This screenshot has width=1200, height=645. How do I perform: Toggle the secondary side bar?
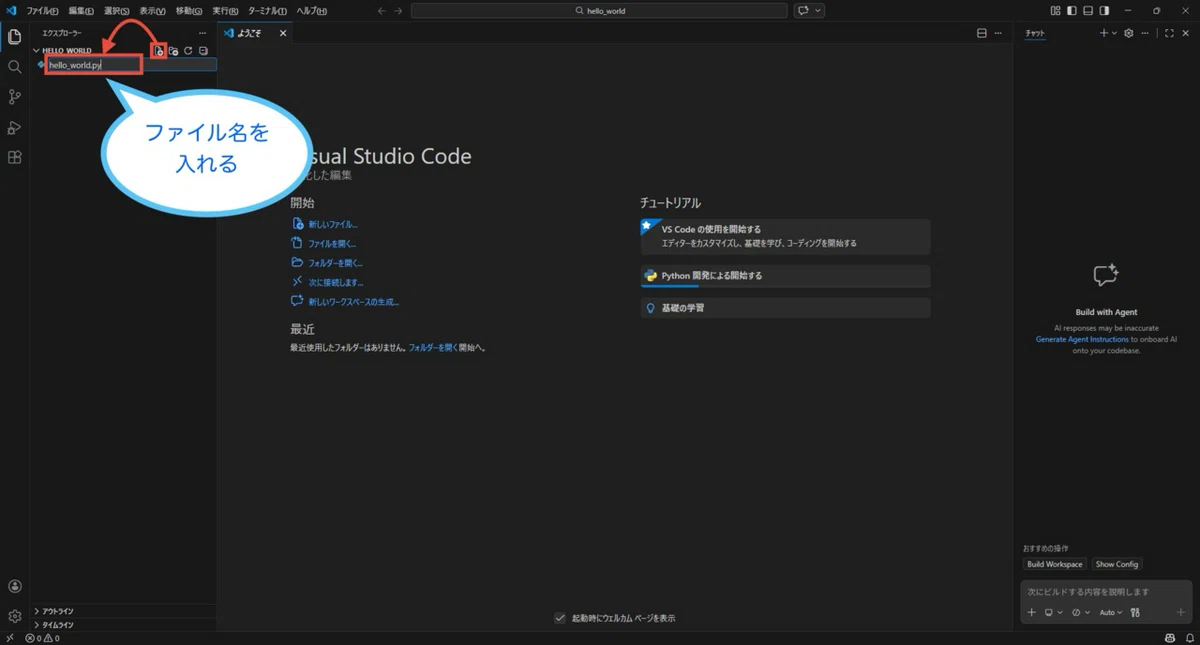[x=1104, y=11]
